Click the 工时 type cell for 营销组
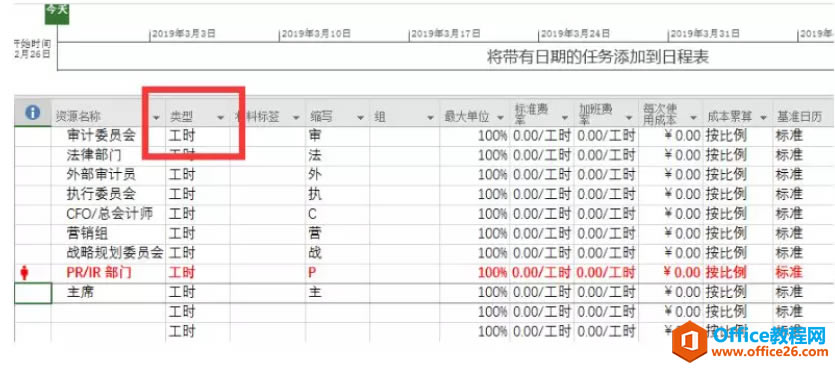This screenshot has height=369, width=835. tap(198, 234)
